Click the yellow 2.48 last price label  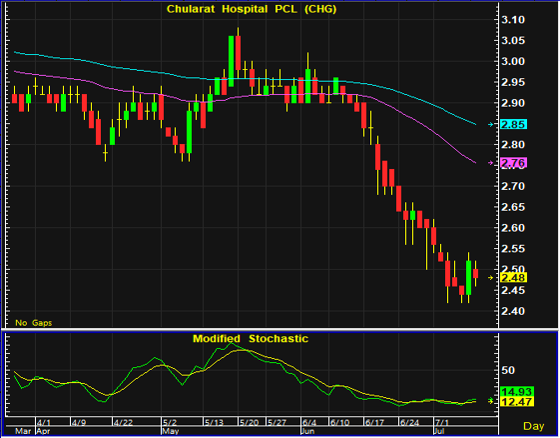(x=514, y=278)
